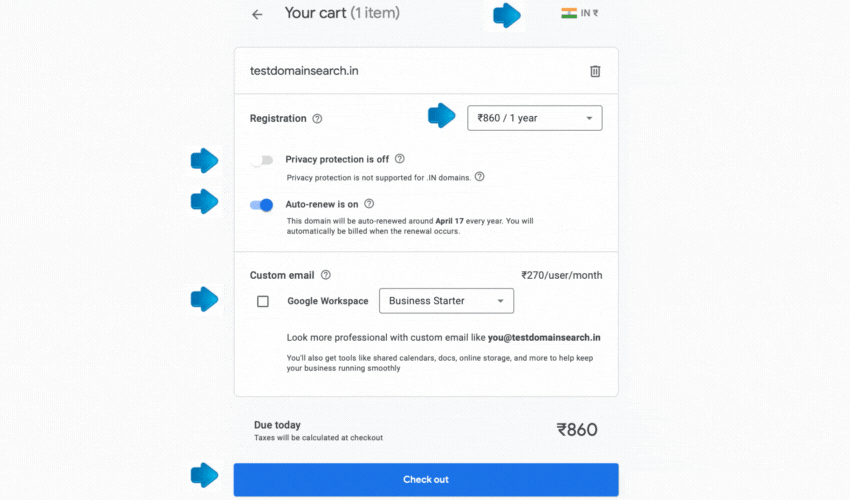Click the Your cart heading
Viewport: 850px width, 500px height.
(x=342, y=13)
